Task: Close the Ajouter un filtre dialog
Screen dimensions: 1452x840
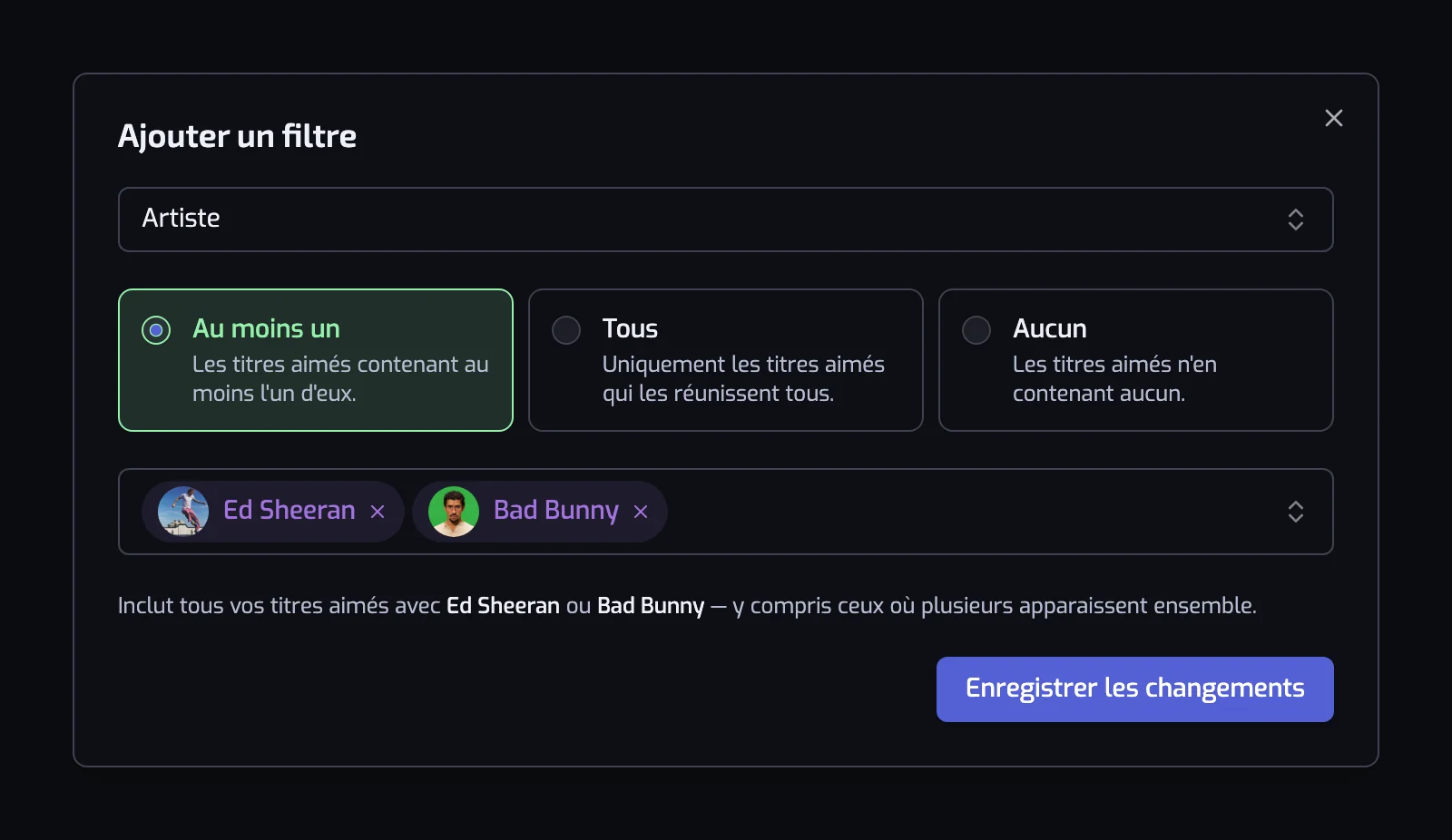Action: tap(1333, 118)
